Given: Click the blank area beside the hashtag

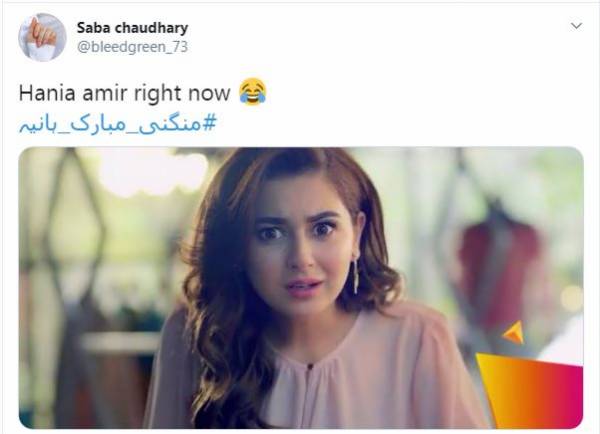Looking at the screenshot, I should point(398,125).
